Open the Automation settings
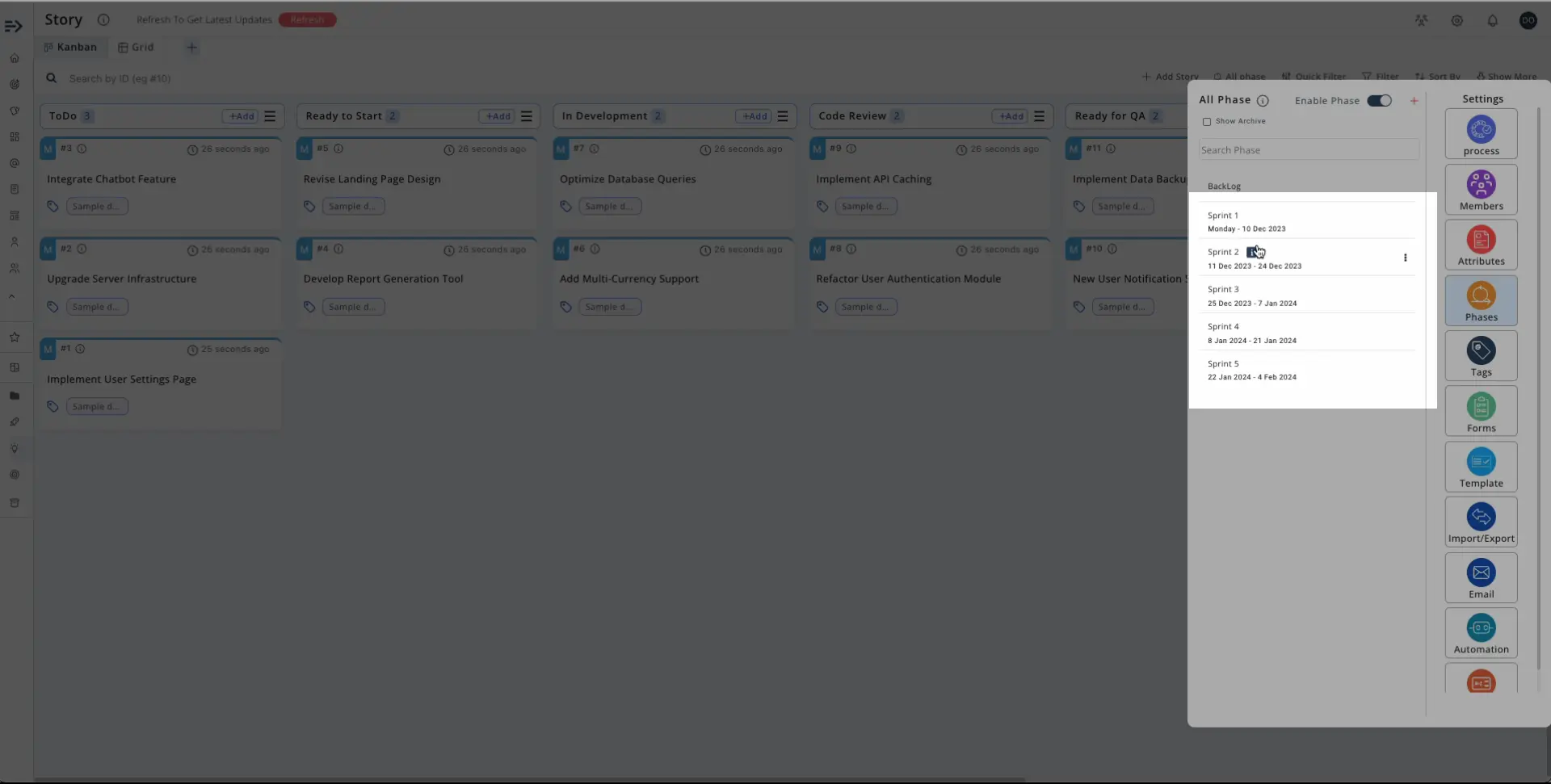This screenshot has height=784, width=1551. 1481,633
